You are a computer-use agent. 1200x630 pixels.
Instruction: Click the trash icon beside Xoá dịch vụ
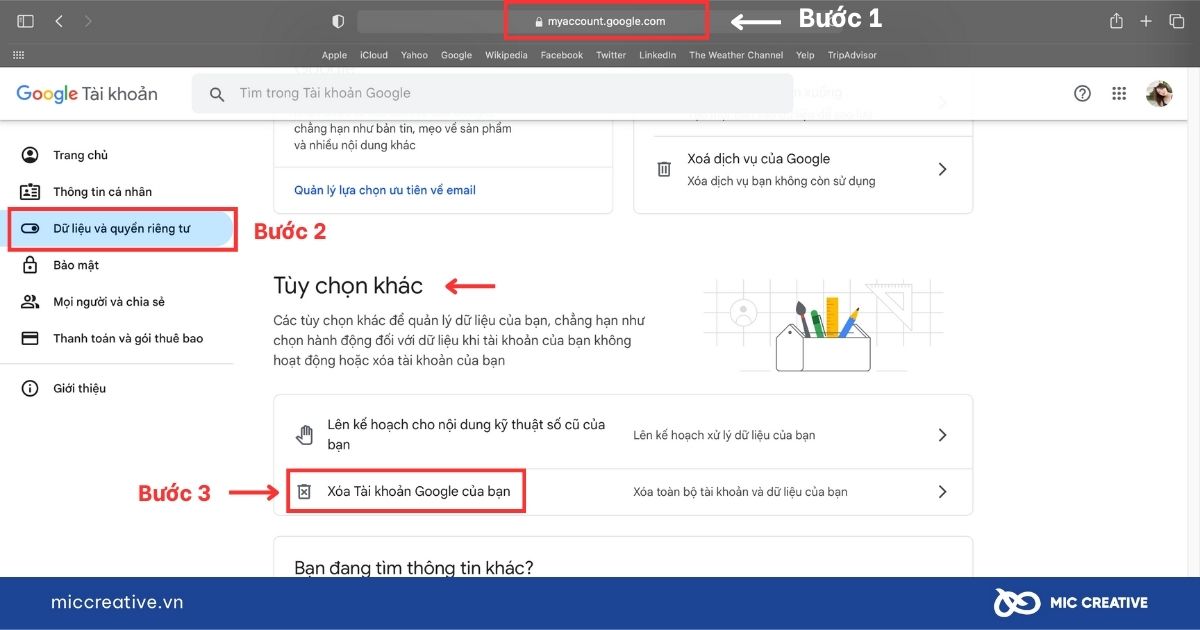(664, 169)
